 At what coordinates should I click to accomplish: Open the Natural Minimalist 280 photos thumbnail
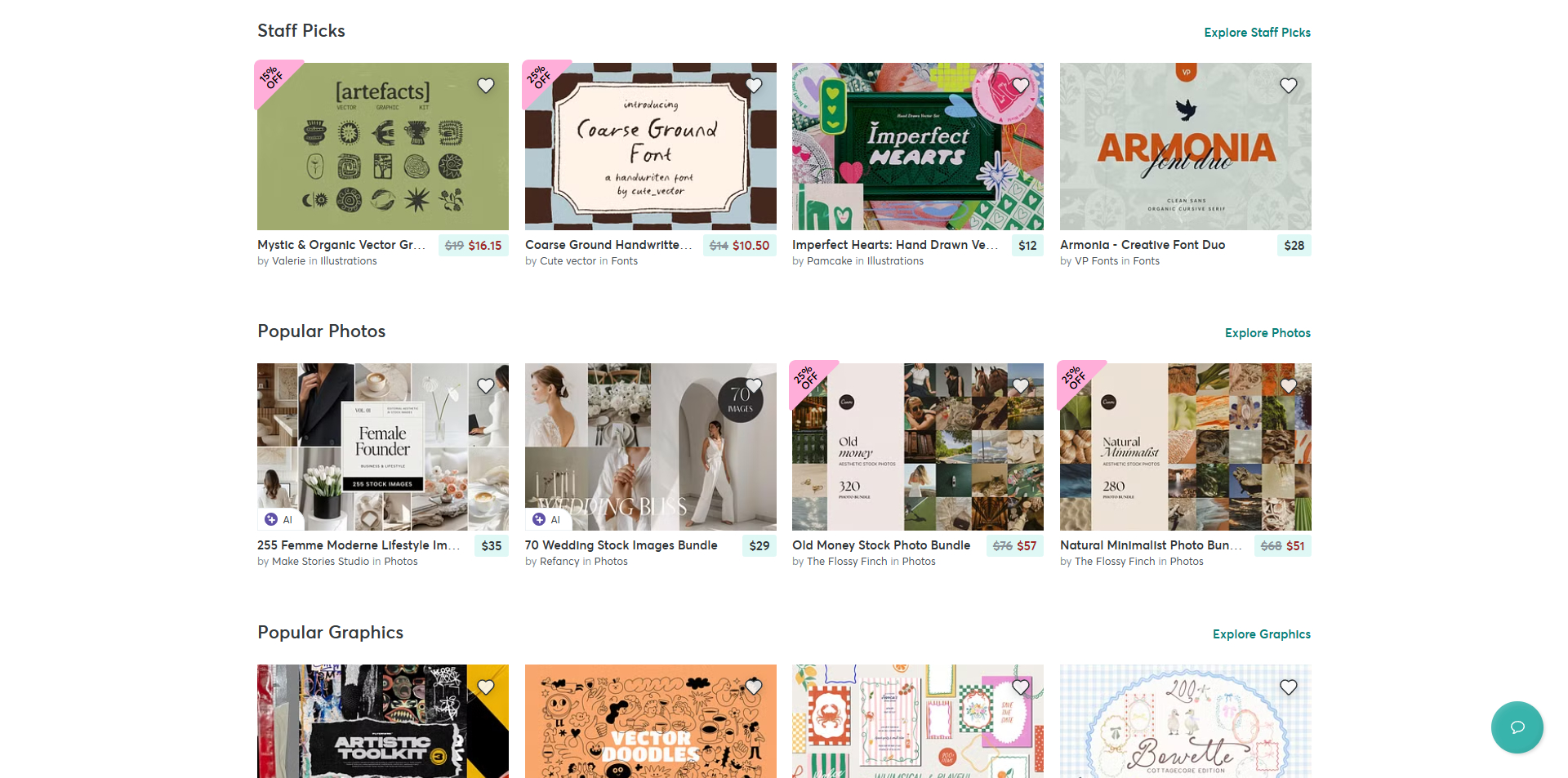1186,447
